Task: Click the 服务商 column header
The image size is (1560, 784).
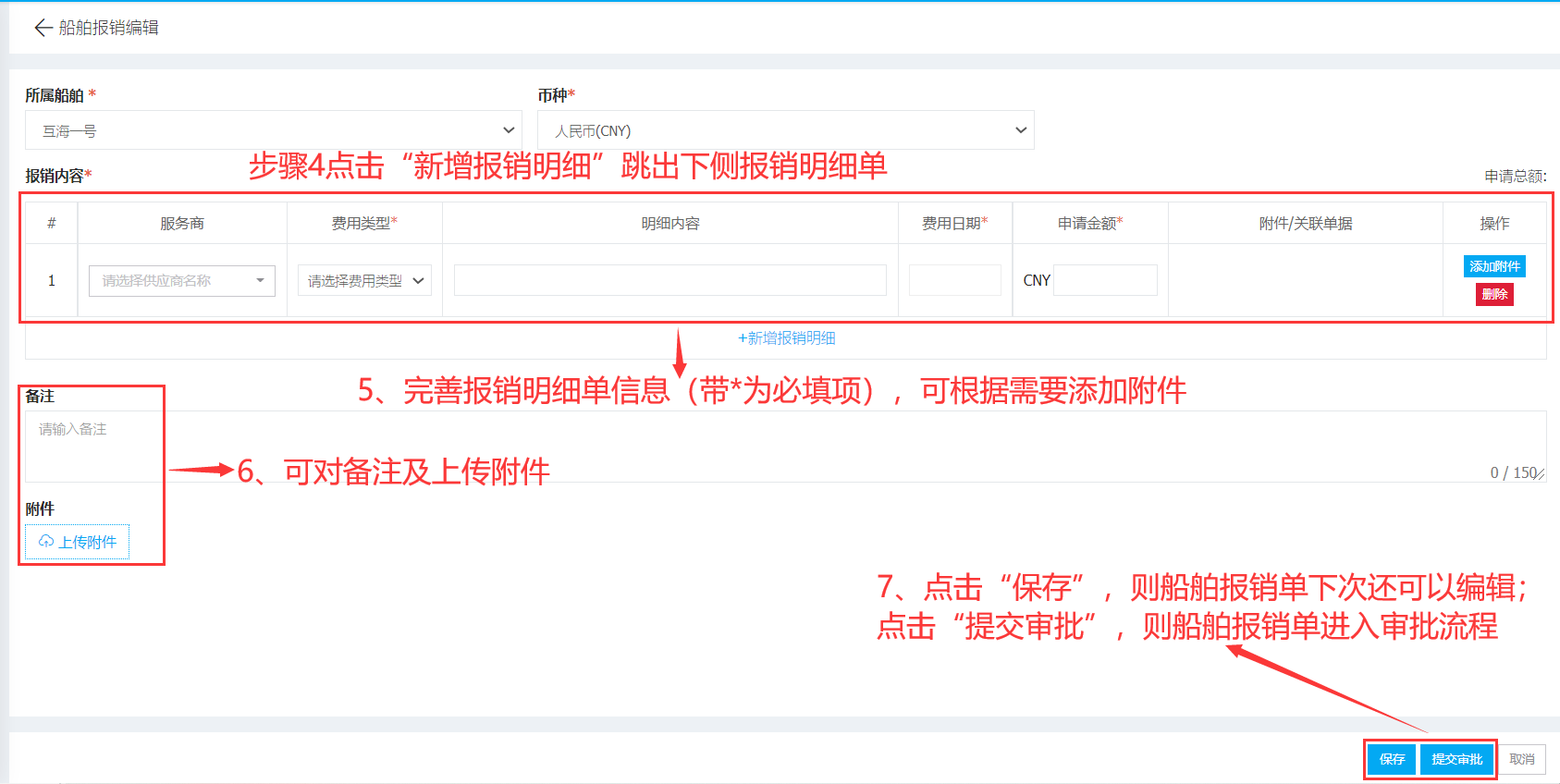Action: pos(182,224)
